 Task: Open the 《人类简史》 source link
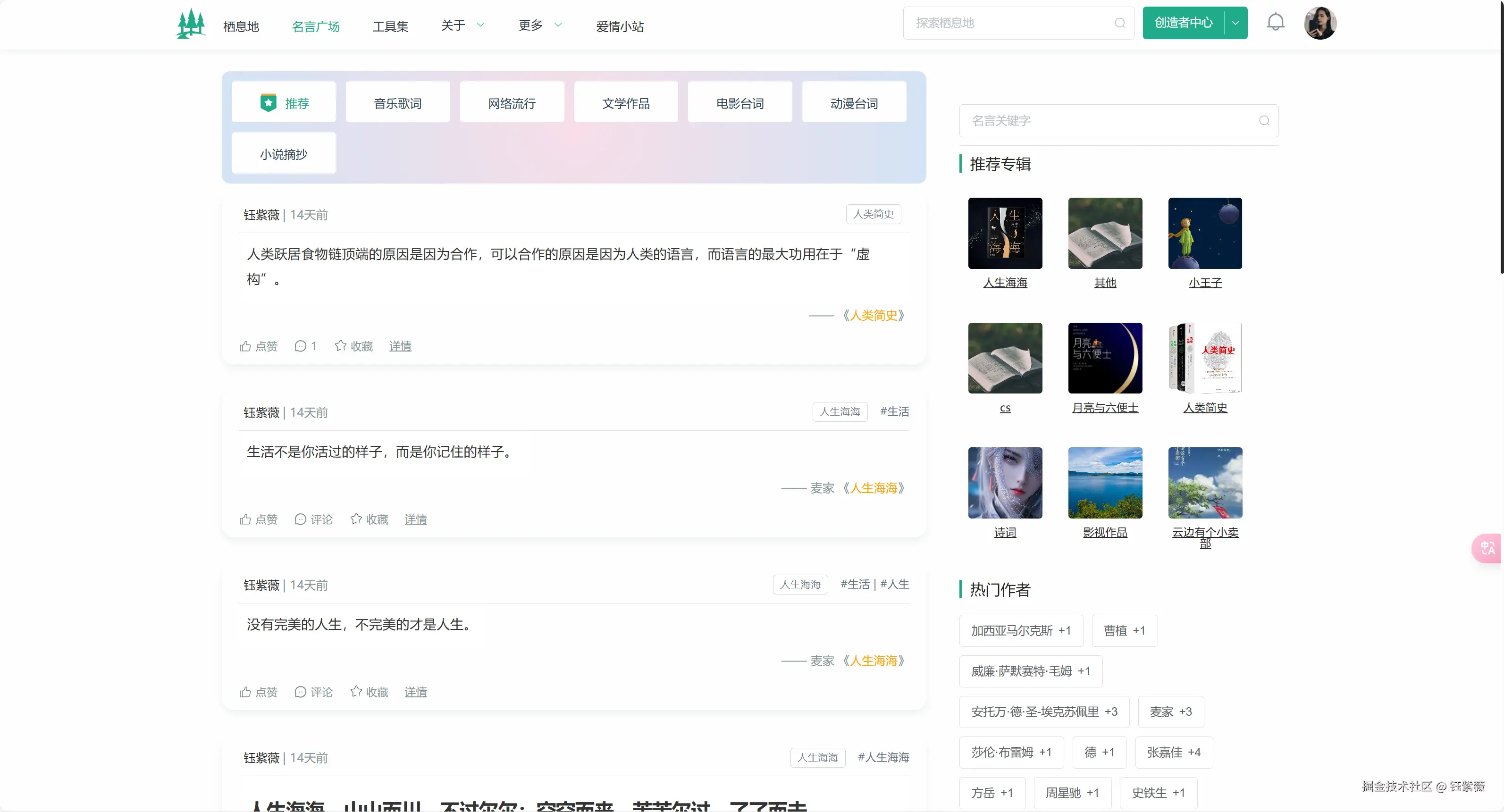click(874, 315)
